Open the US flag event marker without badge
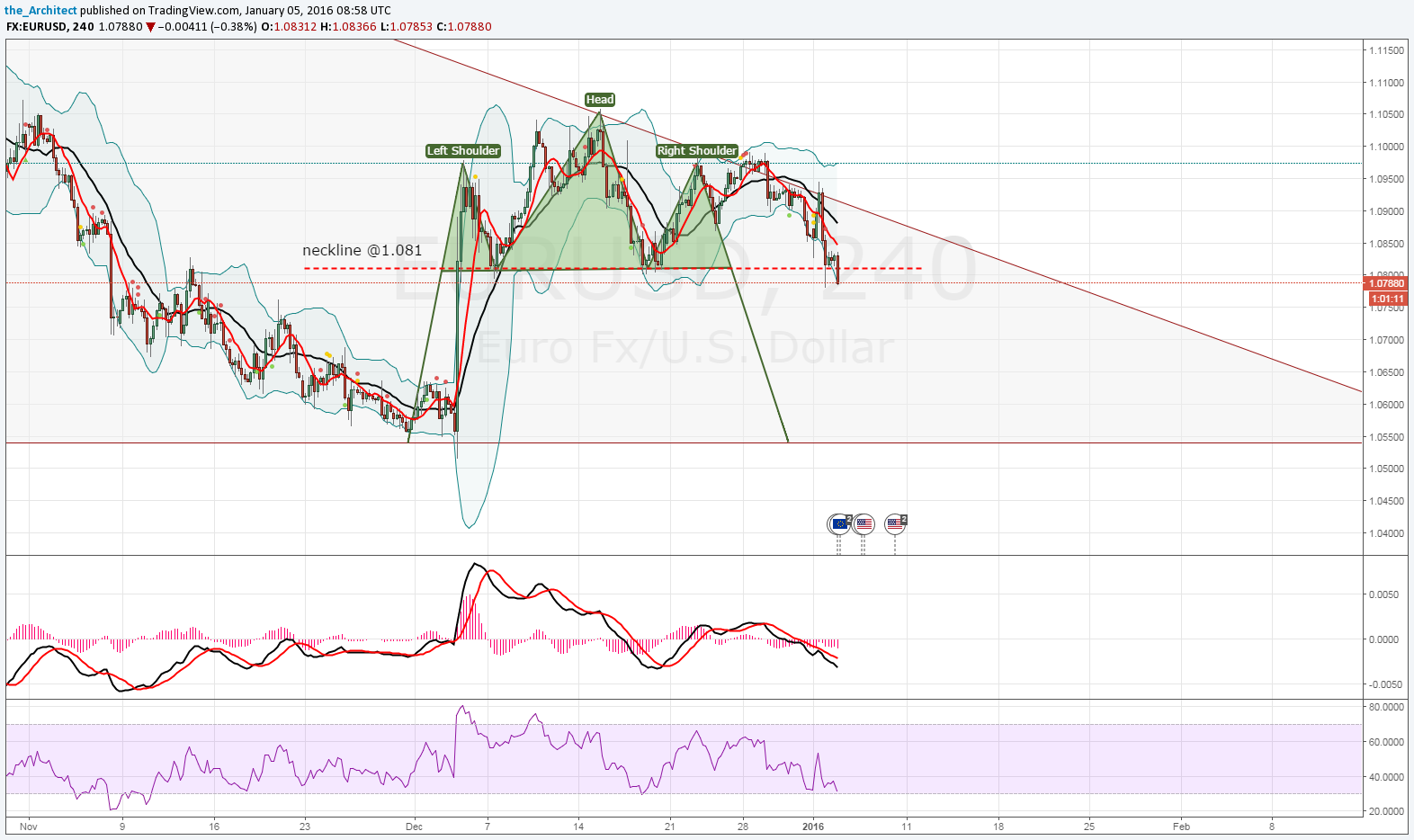The width and height of the screenshot is (1414, 840). tap(864, 523)
